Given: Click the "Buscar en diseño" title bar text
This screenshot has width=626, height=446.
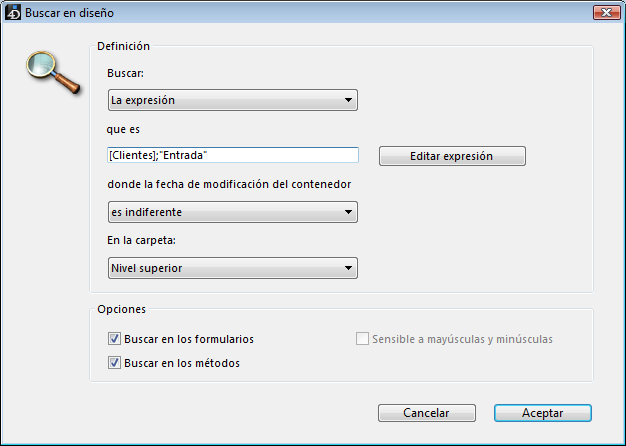Looking at the screenshot, I should 69,12.
